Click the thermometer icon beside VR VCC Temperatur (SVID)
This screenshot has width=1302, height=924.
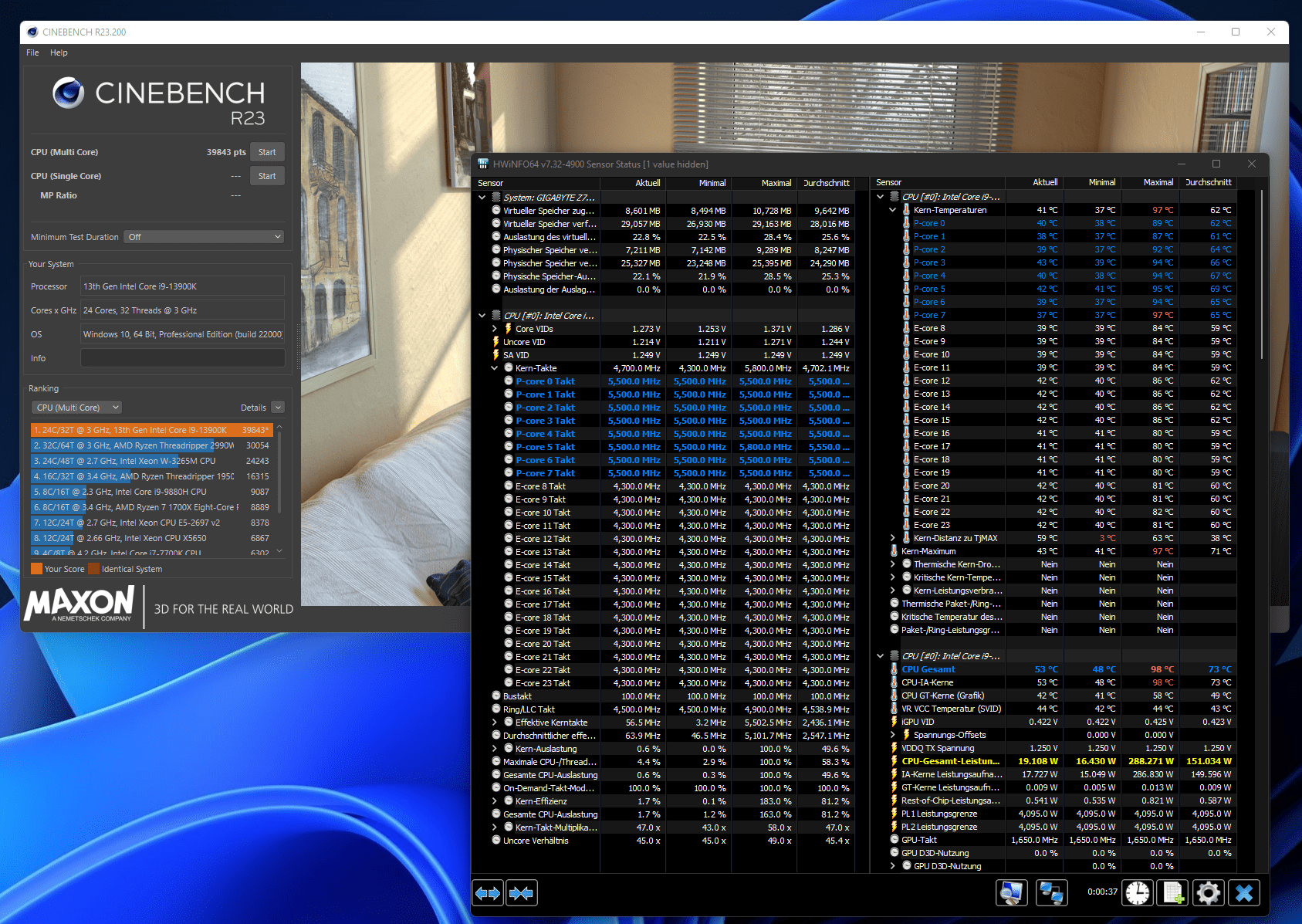click(894, 709)
